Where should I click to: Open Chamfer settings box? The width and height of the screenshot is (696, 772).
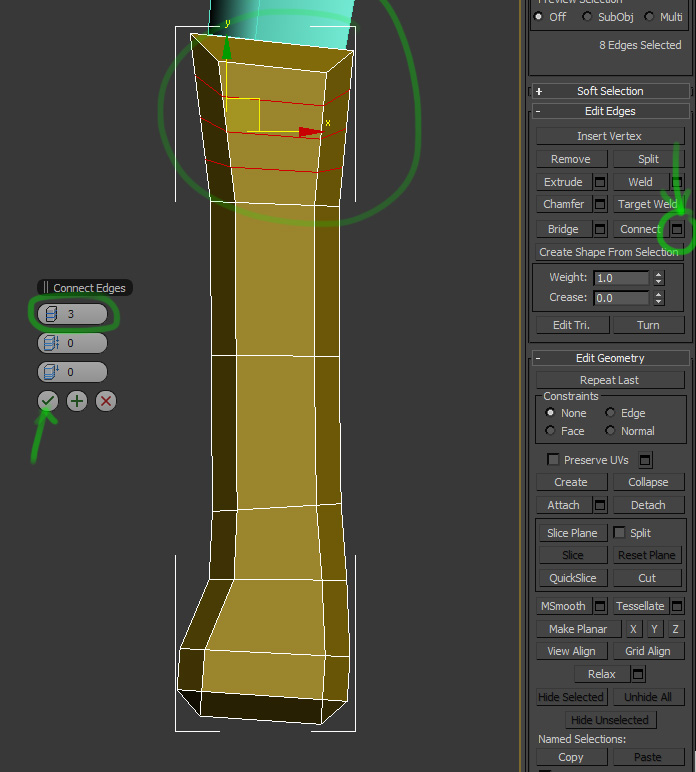600,204
